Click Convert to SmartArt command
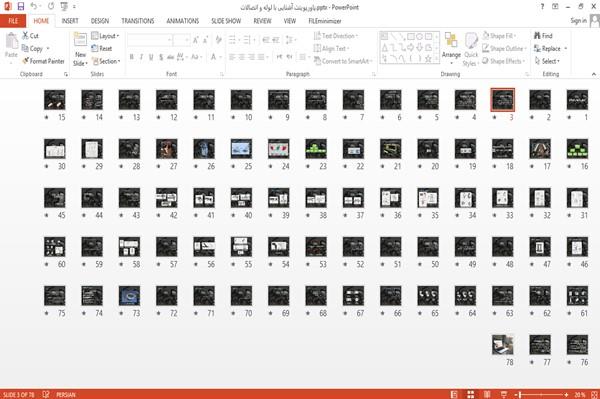Image resolution: width=600 pixels, height=399 pixels. tap(342, 61)
